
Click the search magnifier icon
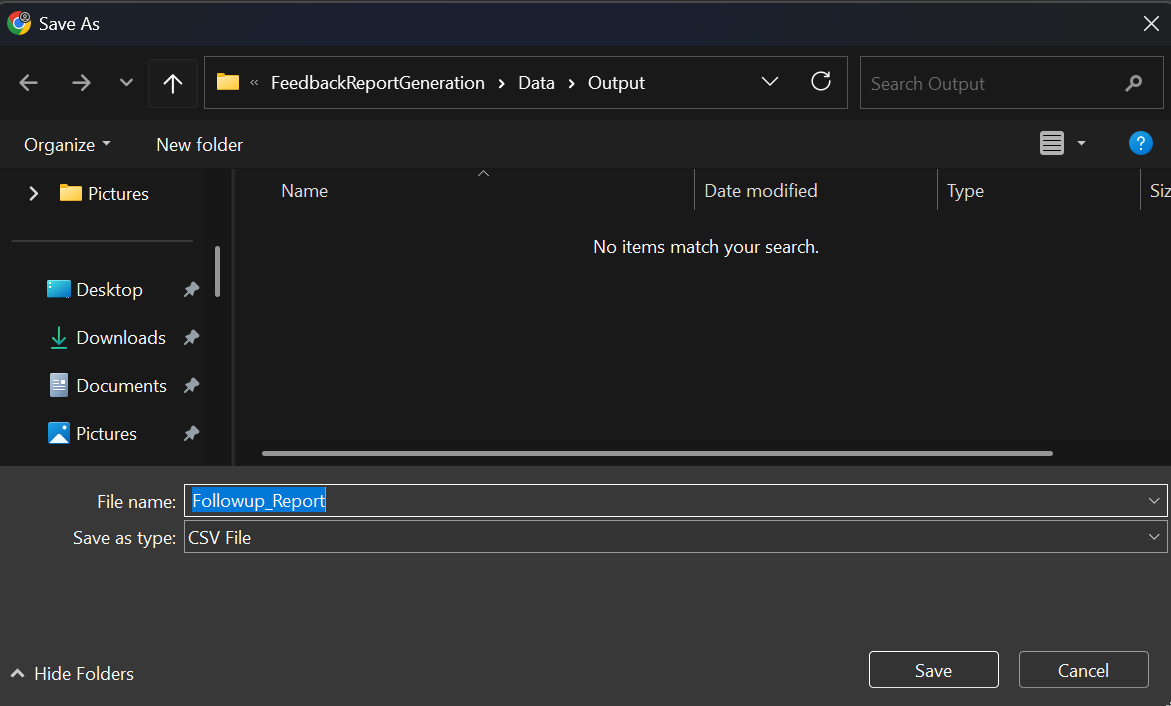pos(1134,83)
